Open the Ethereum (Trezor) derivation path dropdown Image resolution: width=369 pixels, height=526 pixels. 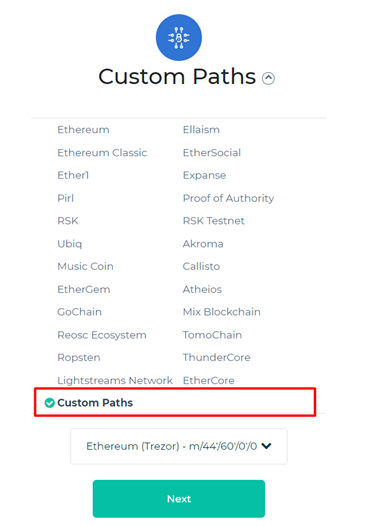tap(179, 446)
